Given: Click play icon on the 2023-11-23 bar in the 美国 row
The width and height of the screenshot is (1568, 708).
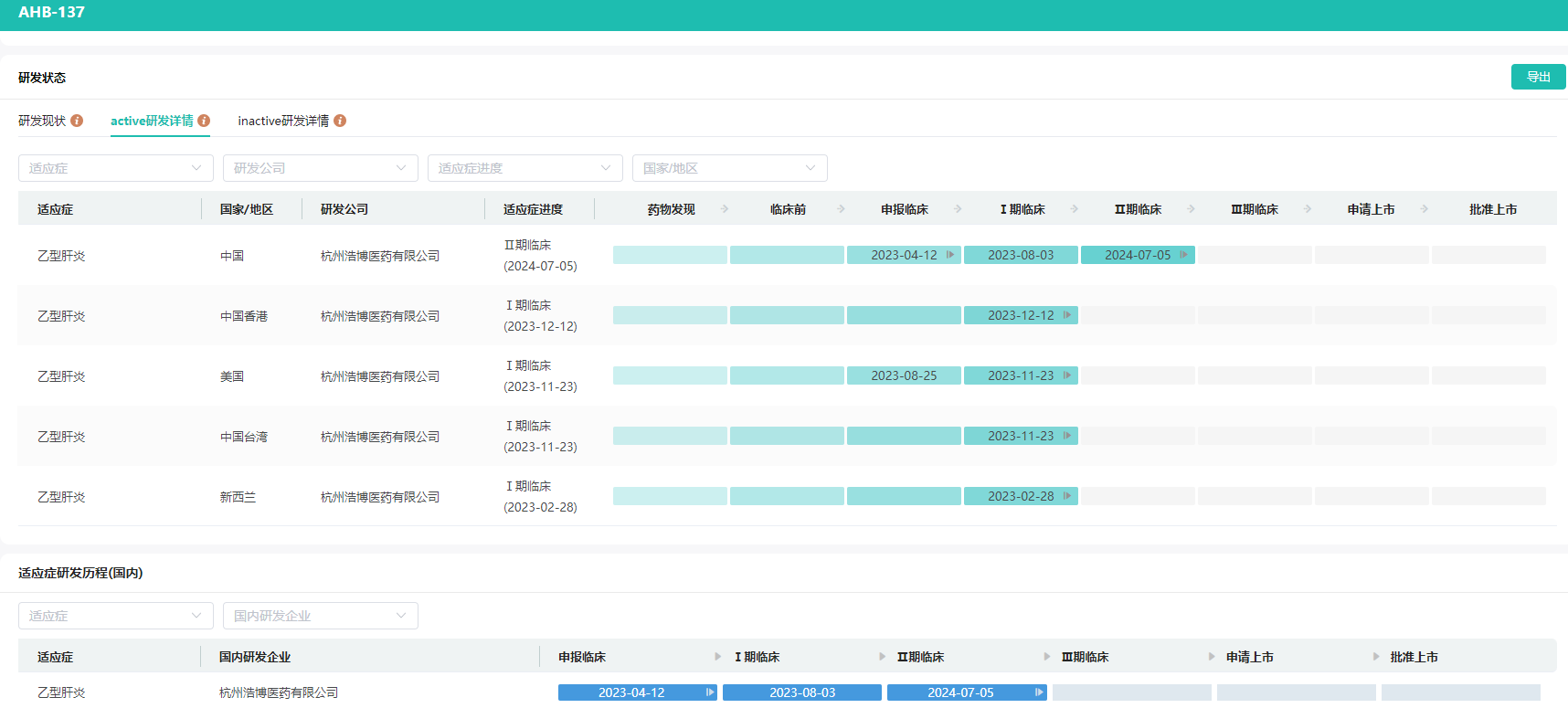Looking at the screenshot, I should pyautogui.click(x=1066, y=375).
